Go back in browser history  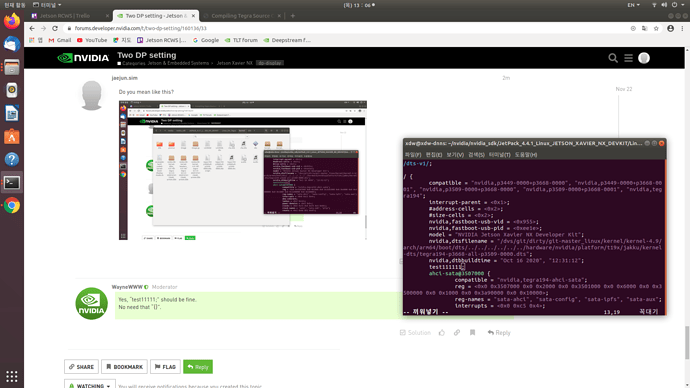pos(32,28)
